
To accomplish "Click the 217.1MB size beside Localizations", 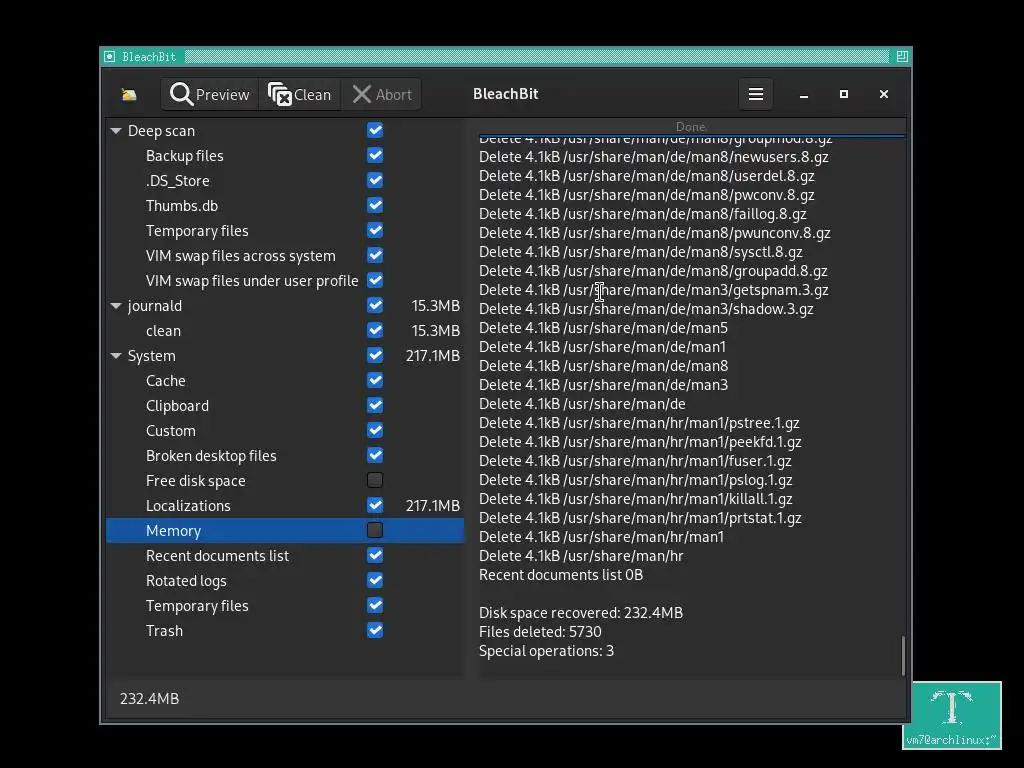I will click(432, 505).
